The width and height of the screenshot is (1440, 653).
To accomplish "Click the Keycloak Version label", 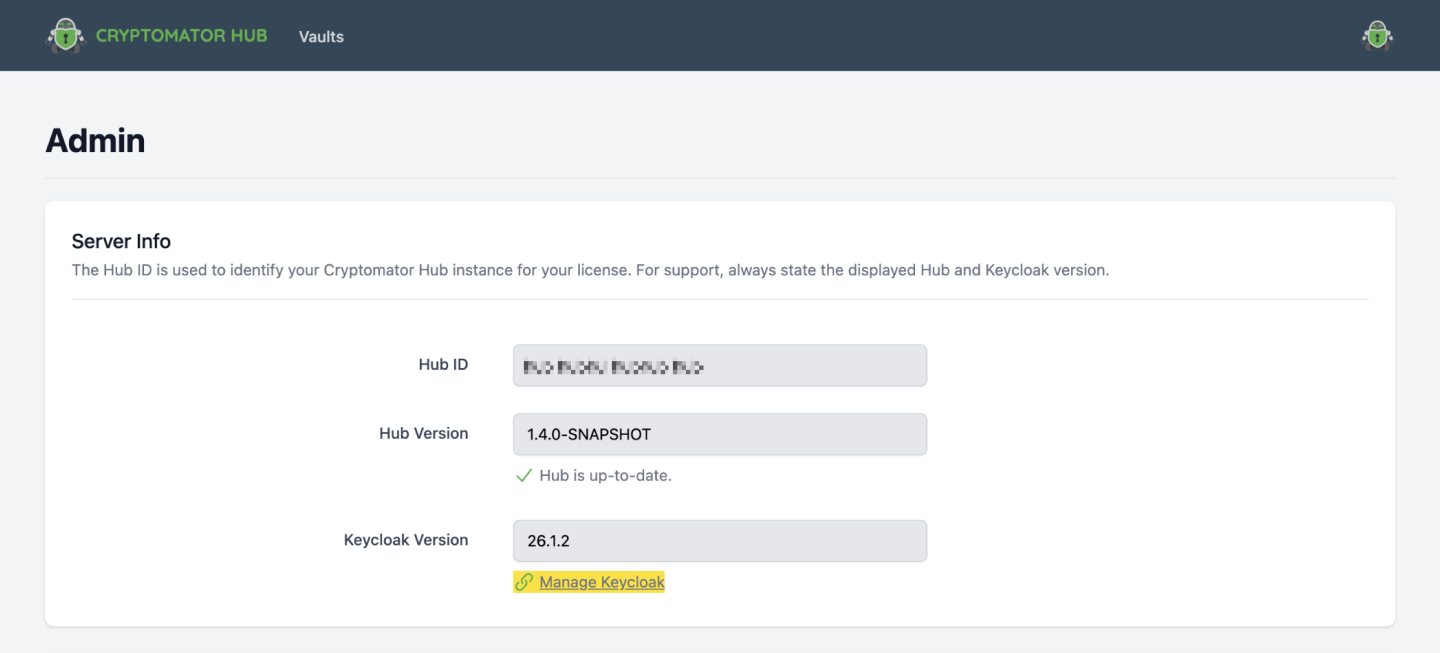I will 406,540.
